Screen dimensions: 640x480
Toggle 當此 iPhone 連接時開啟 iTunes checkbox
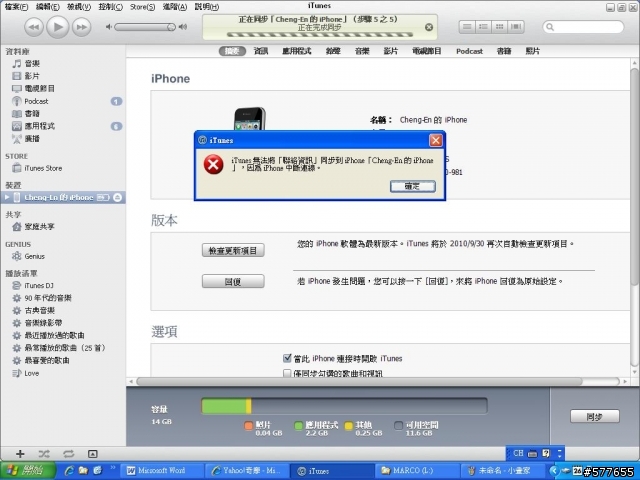(287, 358)
